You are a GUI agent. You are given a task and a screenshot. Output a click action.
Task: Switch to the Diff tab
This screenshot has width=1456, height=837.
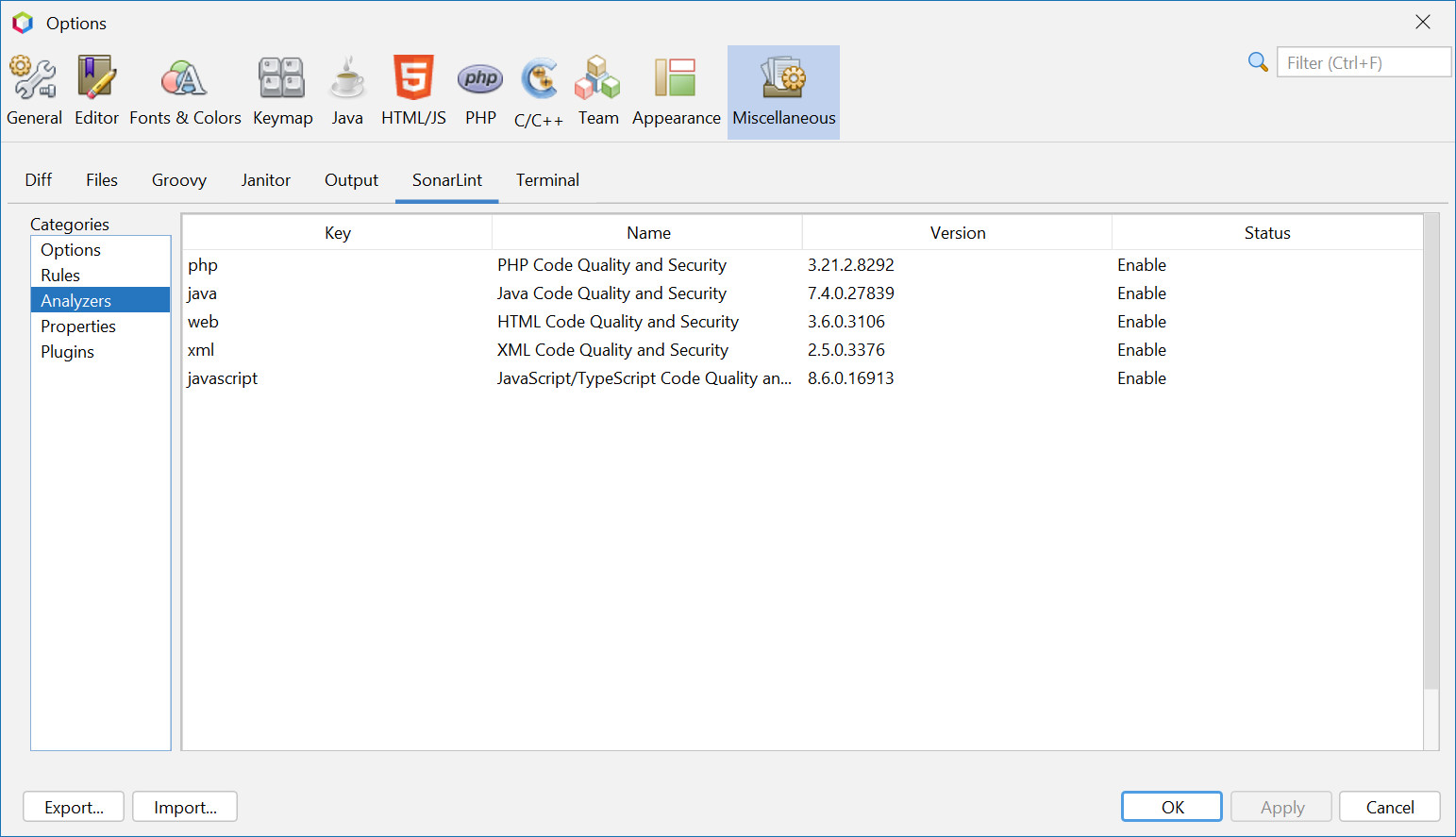point(39,180)
